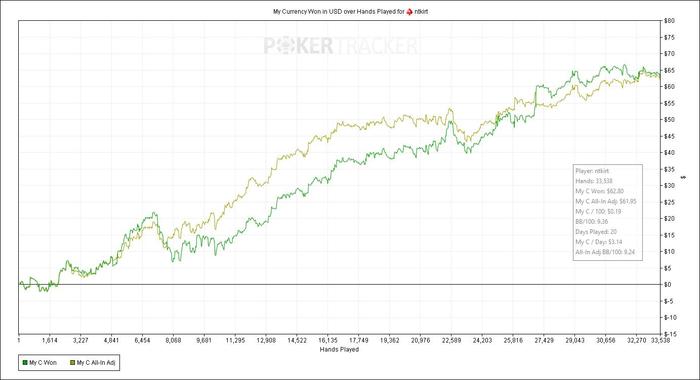This screenshot has height=380, width=700.
Task: Click the olive My C All-In Adj legend swatch
Action: 73,363
